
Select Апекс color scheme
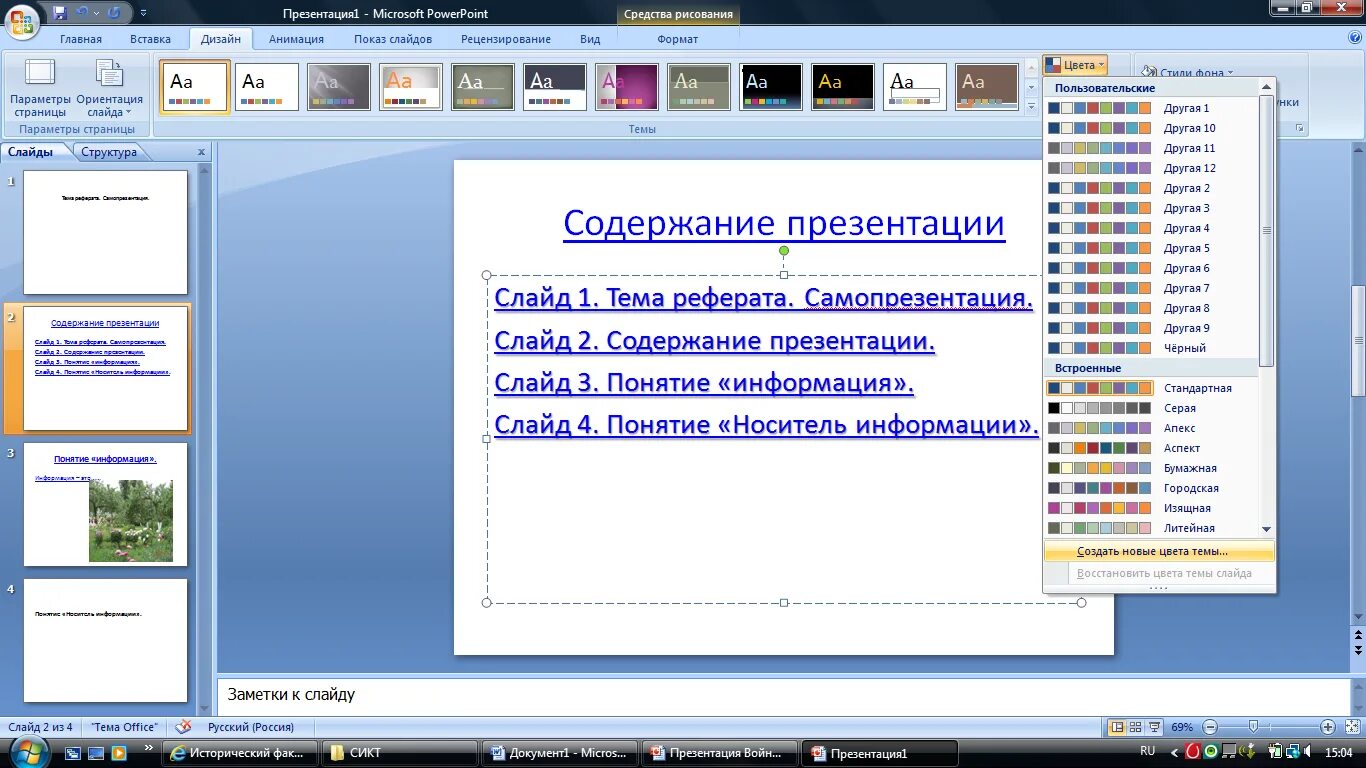[x=1152, y=428]
